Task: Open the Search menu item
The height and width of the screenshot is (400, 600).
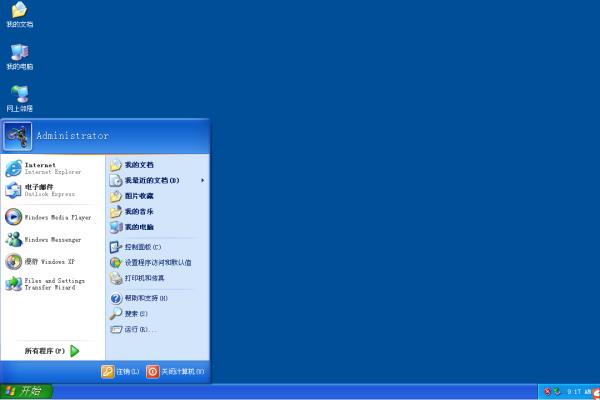Action: [157, 313]
